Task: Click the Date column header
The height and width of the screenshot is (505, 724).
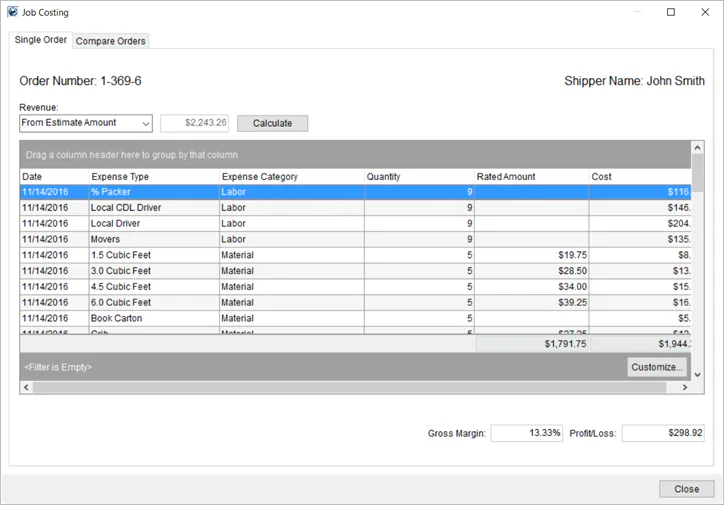Action: 54,177
